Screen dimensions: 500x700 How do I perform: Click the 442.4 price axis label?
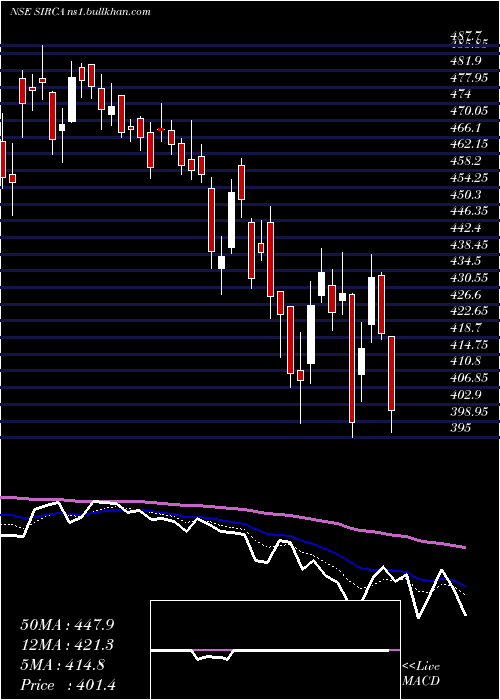pyautogui.click(x=468, y=228)
